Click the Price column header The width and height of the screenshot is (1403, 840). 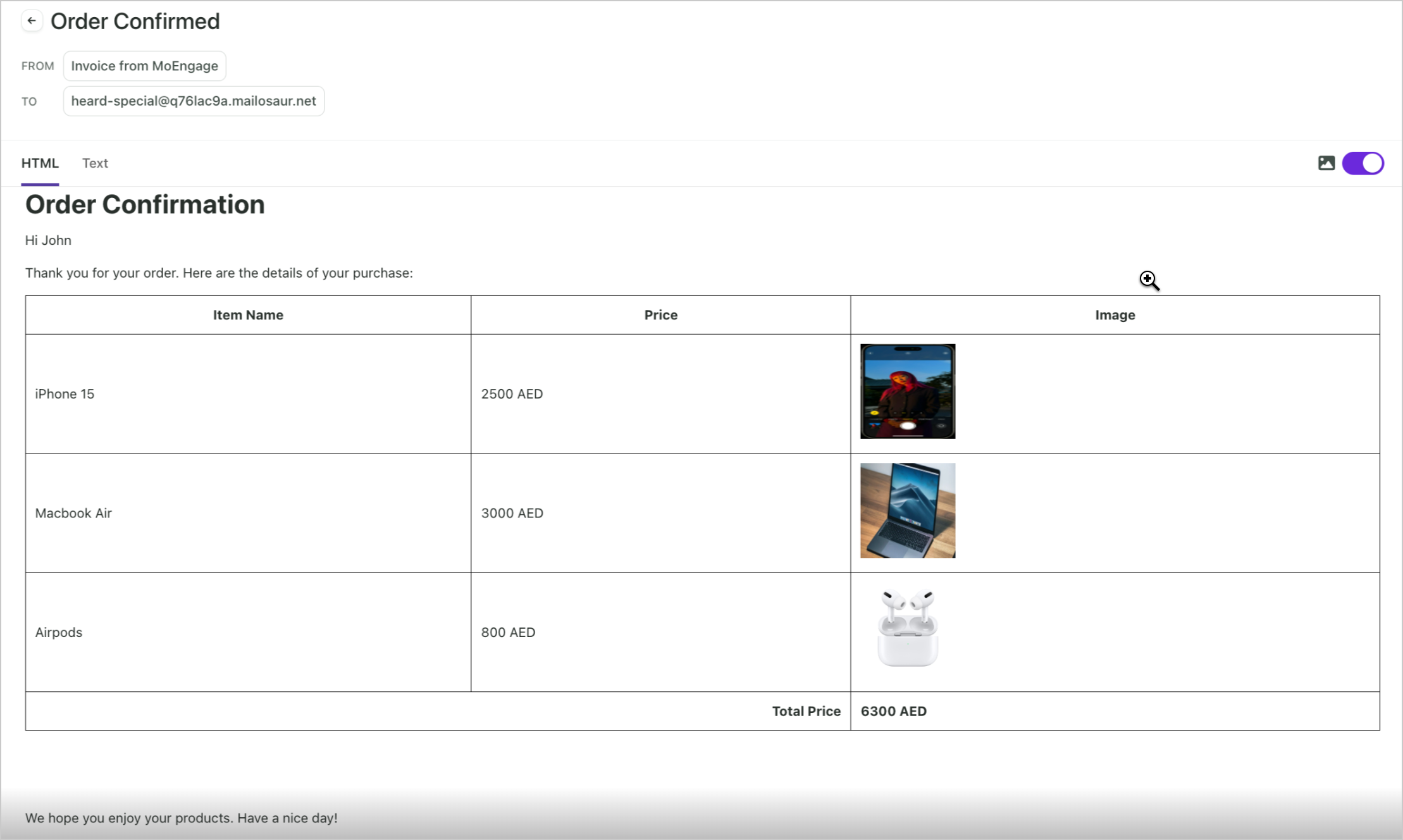coord(660,315)
